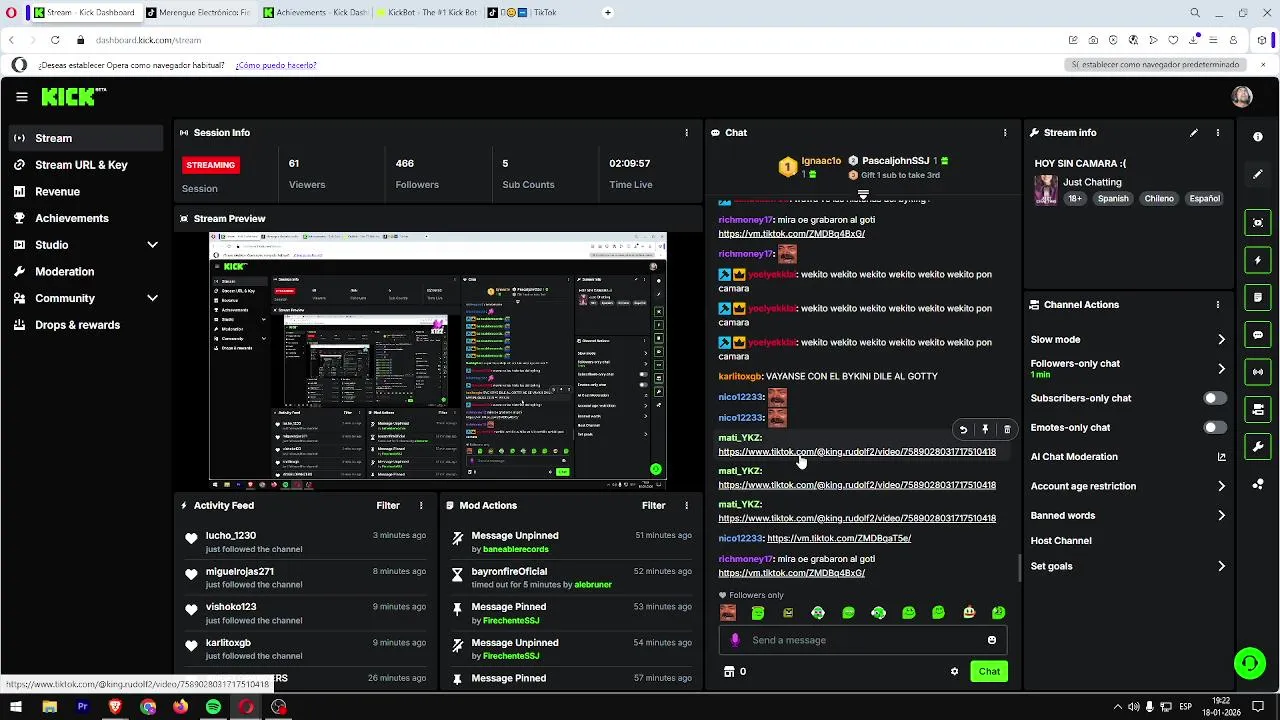Viewport: 1280px width, 720px height.
Task: Open Drops & rewards page
Action: (86, 325)
